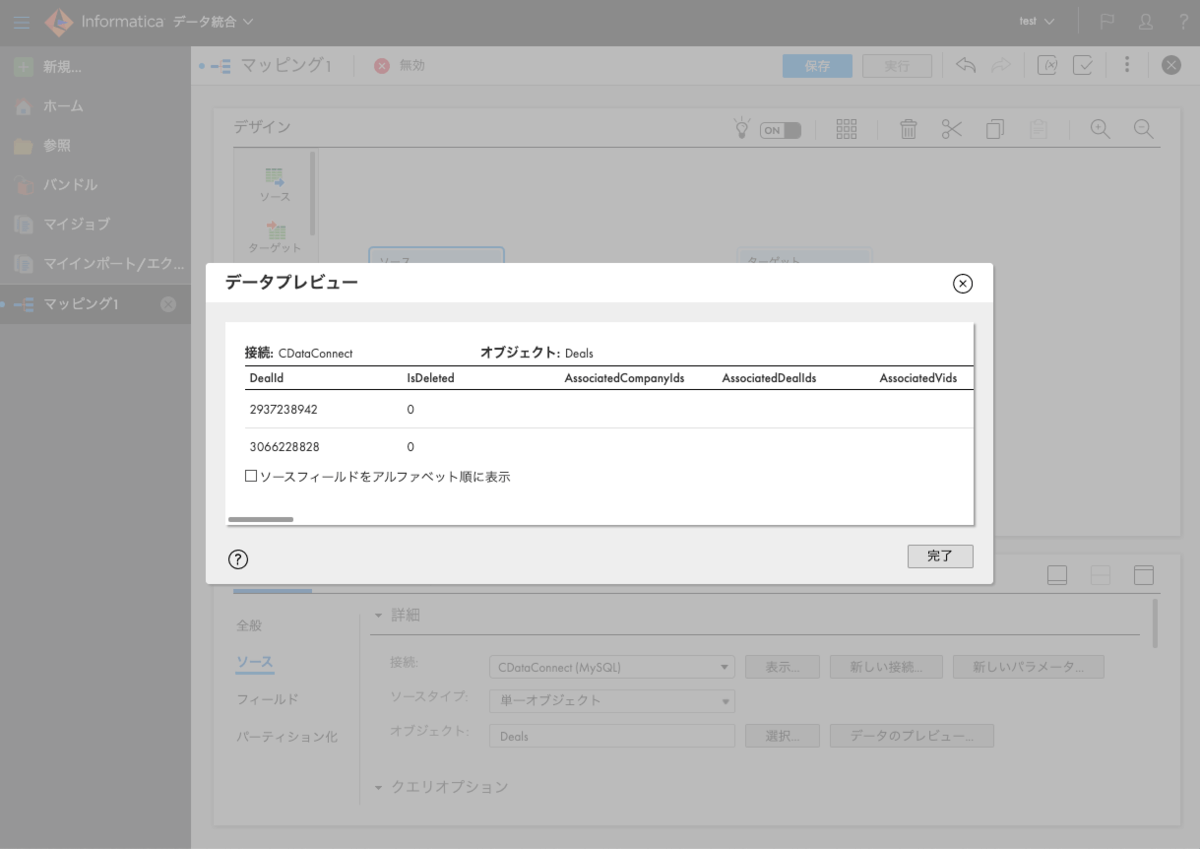The height and width of the screenshot is (849, 1200).
Task: Click the 選択... button
Action: 782,736
